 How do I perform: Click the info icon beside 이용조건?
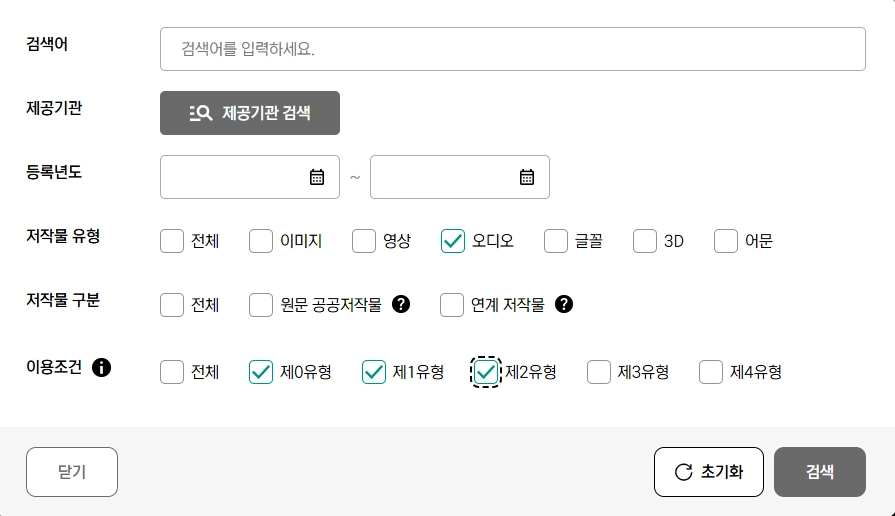[x=101, y=368]
